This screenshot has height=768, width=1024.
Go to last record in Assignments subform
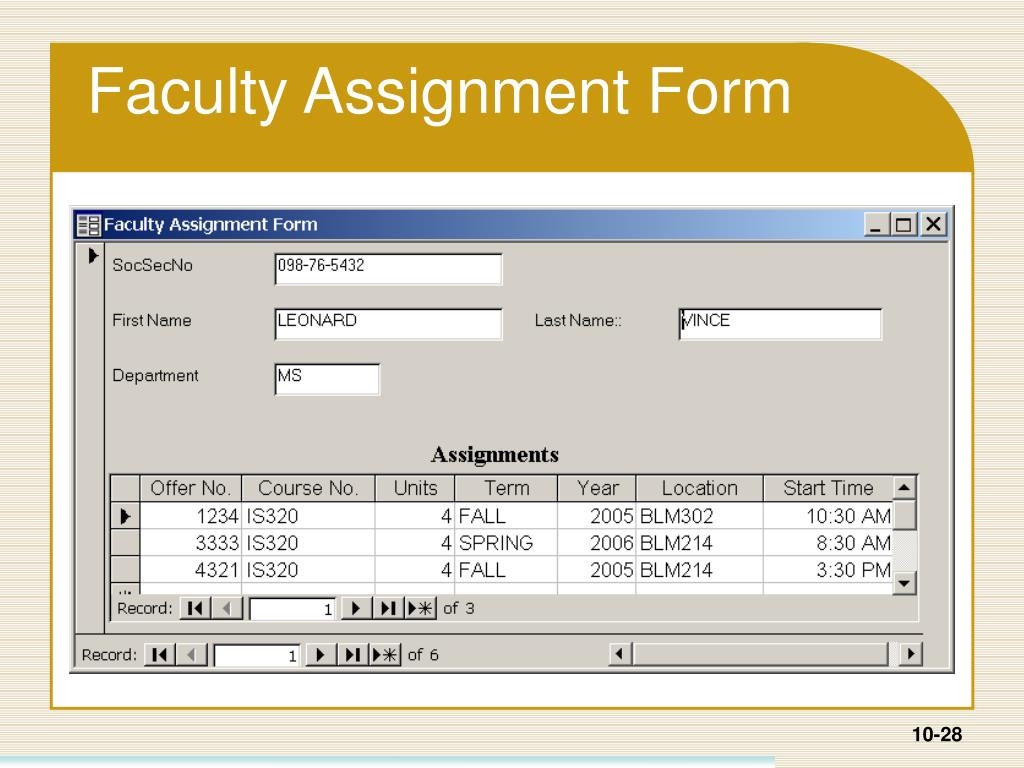tap(388, 609)
